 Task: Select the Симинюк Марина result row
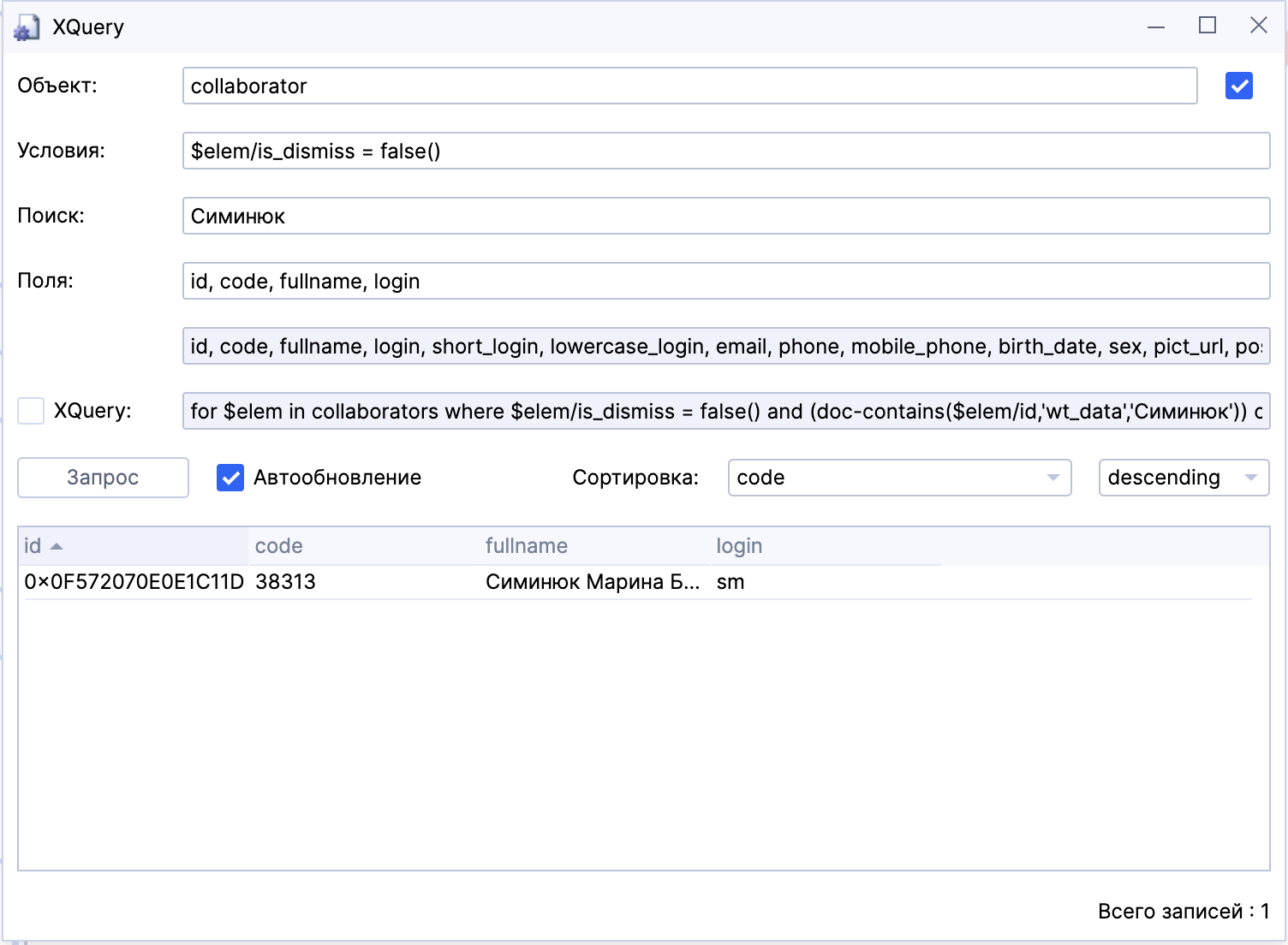[591, 582]
